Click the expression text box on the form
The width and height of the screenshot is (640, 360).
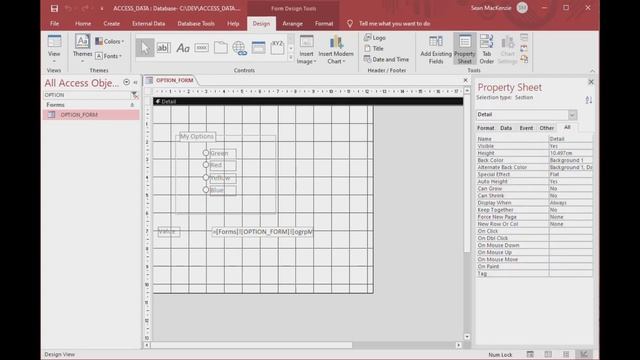click(262, 232)
